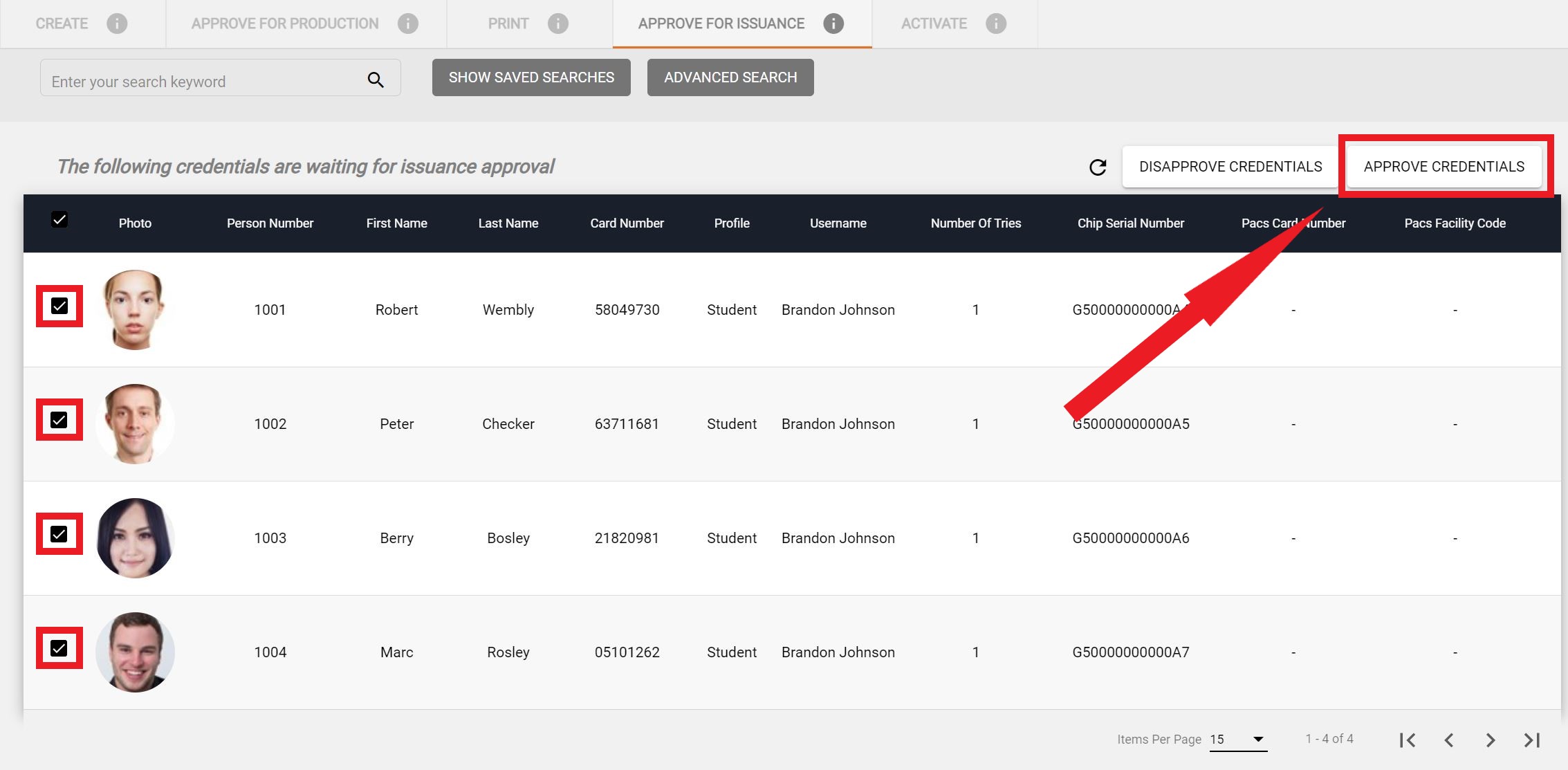Open the Activate tab
This screenshot has width=1568, height=770.
coord(934,24)
